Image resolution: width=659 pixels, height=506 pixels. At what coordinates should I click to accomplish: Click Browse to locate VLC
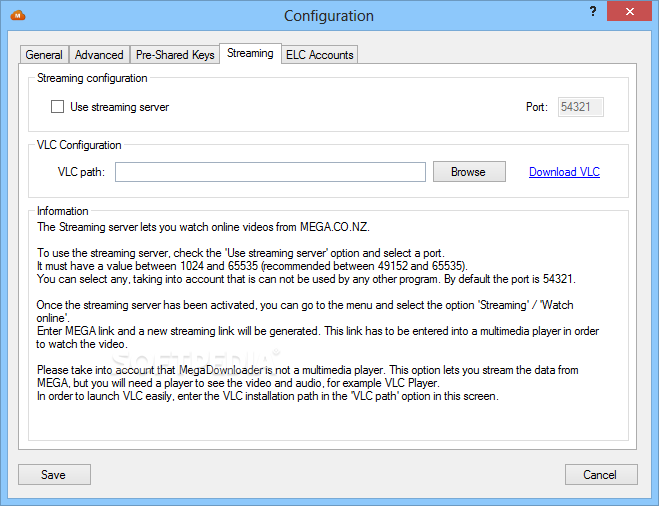coord(469,172)
